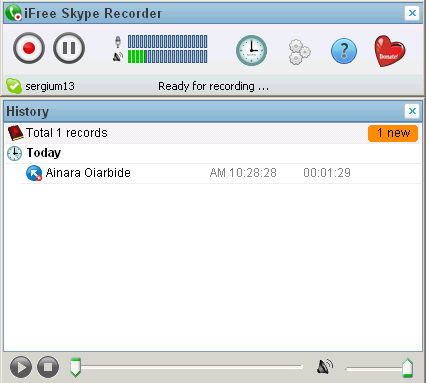Open the clock history icon in toolbar
Image resolution: width=426 pixels, height=383 pixels.
point(251,50)
